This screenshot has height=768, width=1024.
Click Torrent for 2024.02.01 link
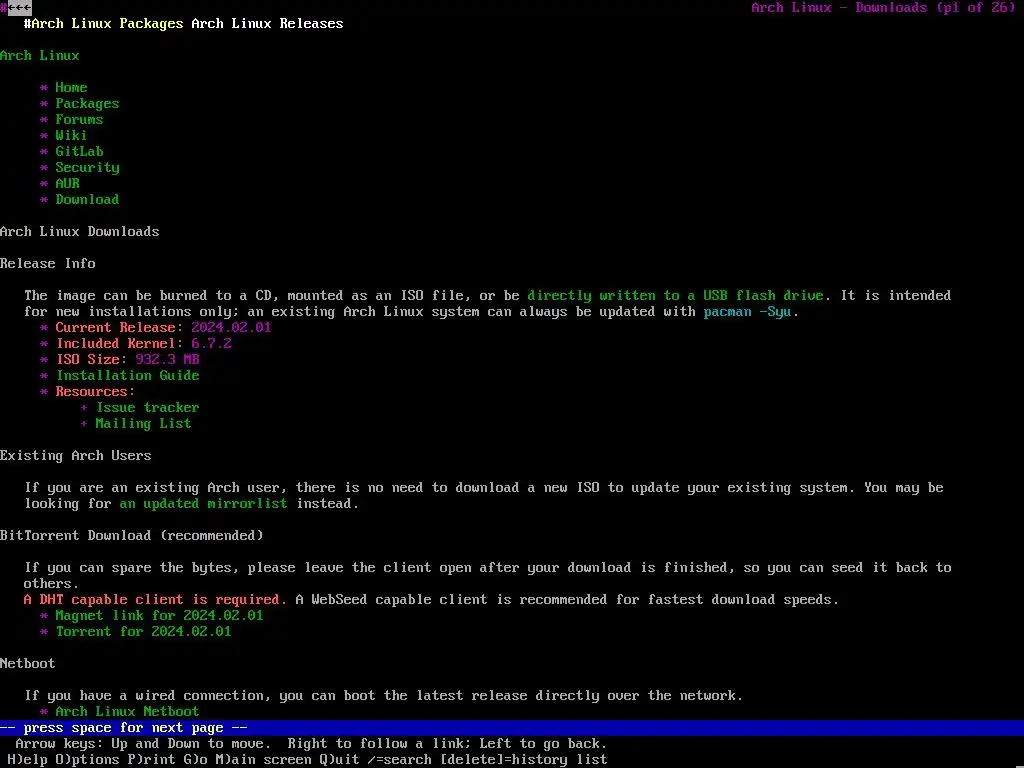143,632
